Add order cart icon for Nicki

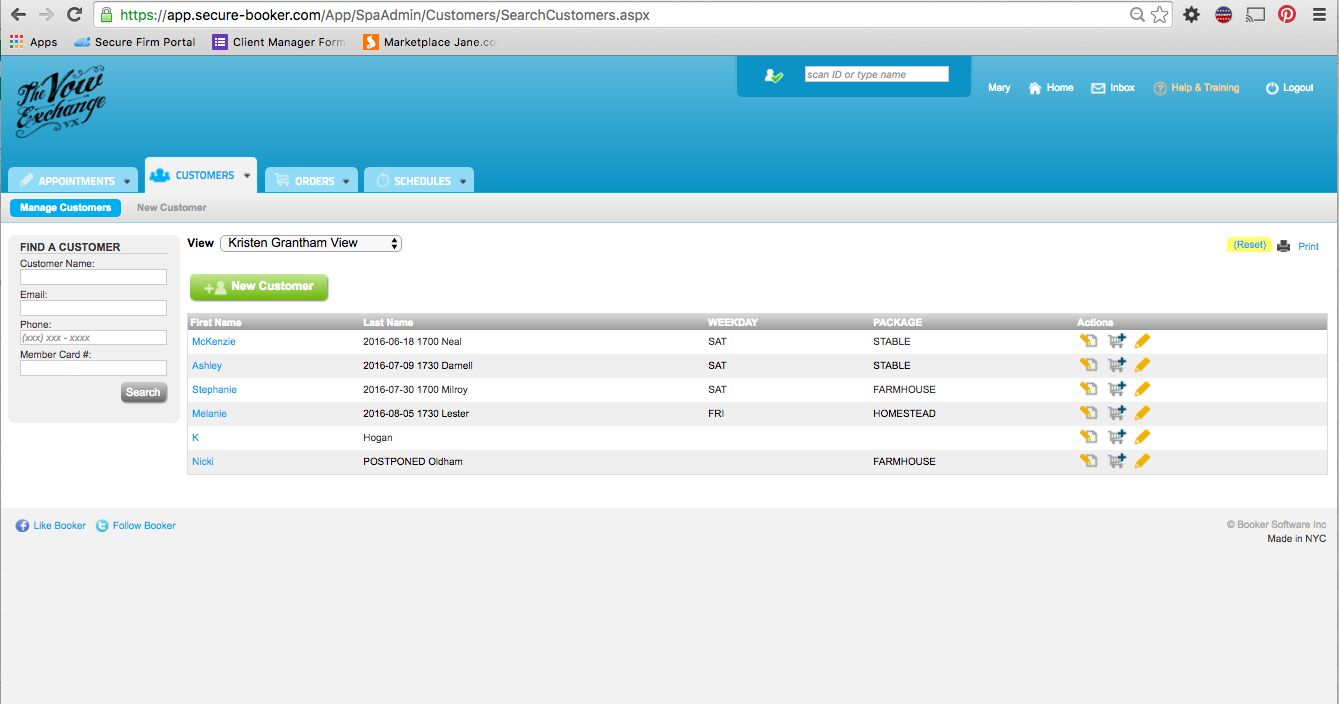[1116, 461]
